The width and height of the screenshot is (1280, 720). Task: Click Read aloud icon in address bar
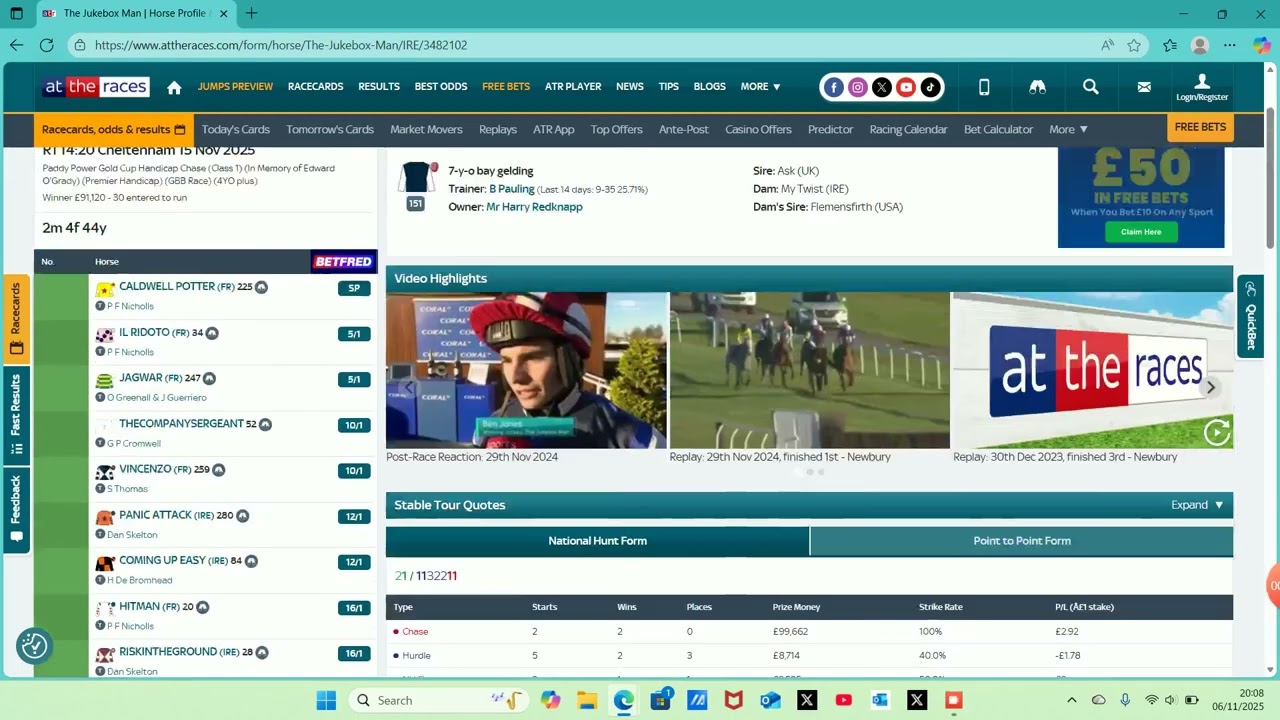pyautogui.click(x=1108, y=45)
